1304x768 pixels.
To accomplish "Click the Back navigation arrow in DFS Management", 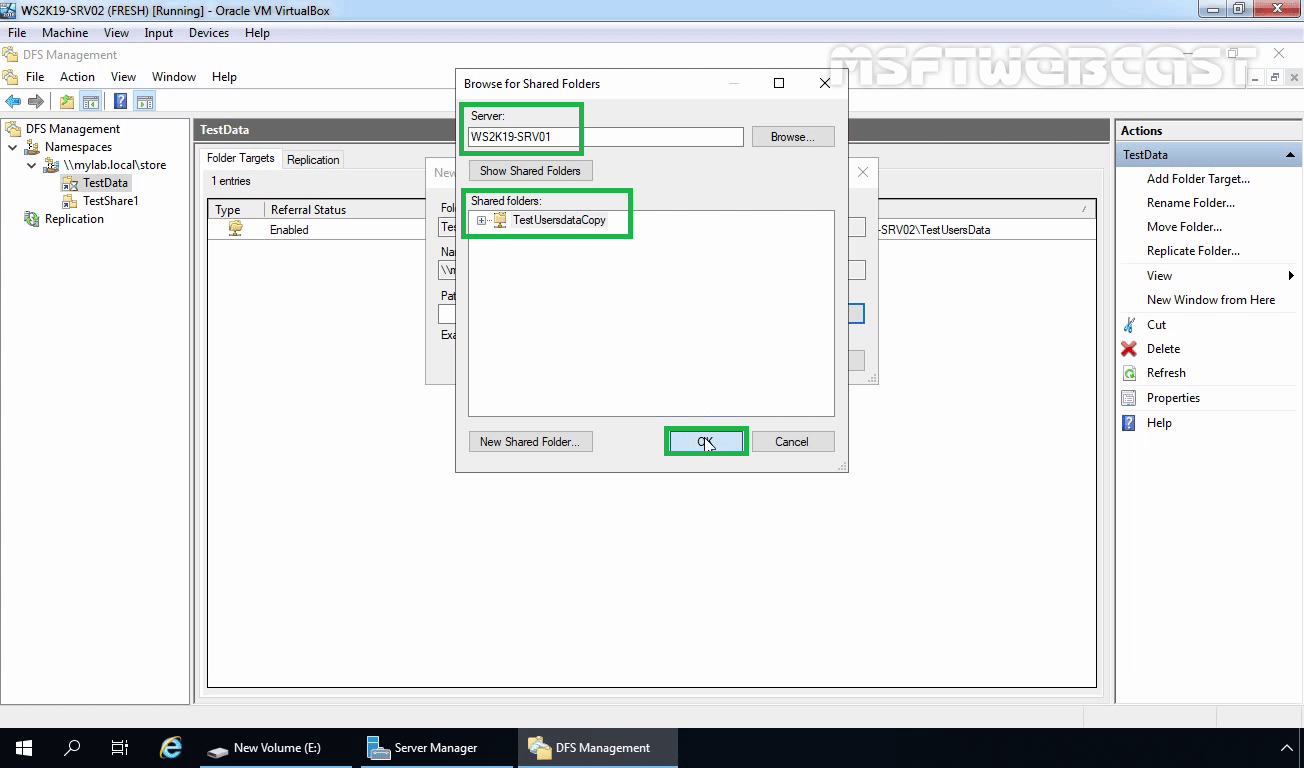I will 13,100.
